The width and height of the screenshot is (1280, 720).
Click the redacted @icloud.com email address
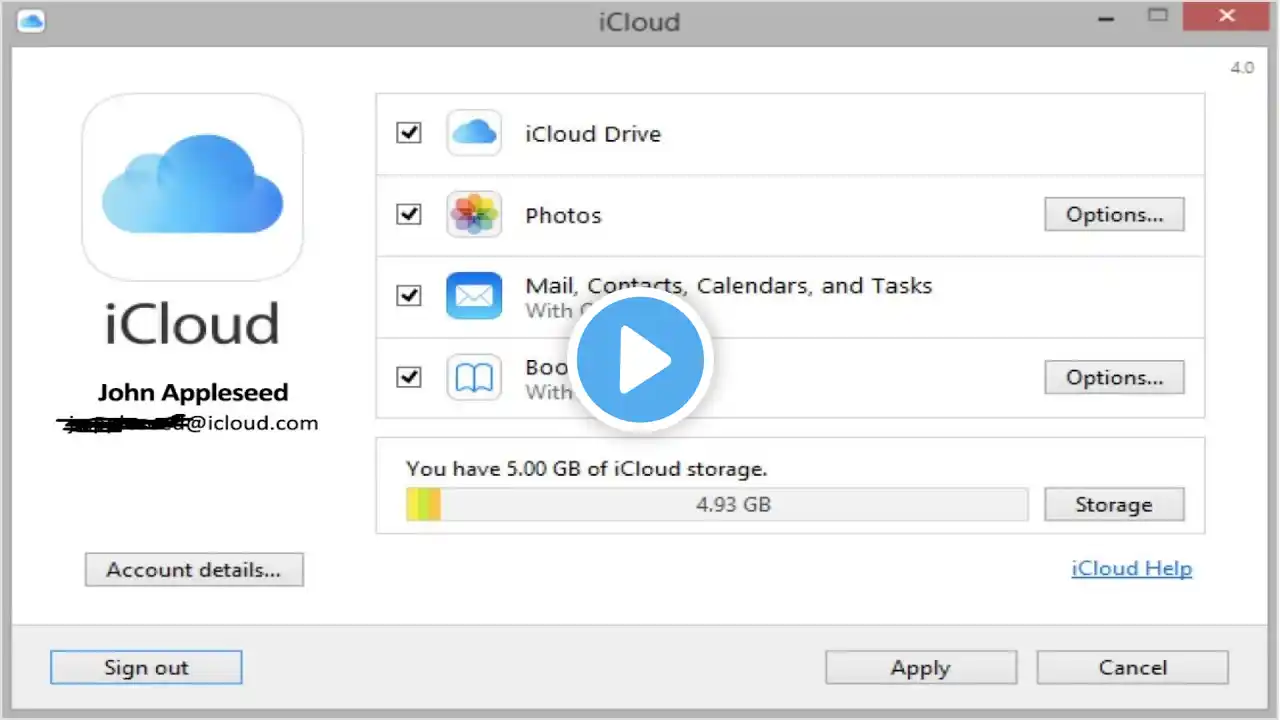coord(188,423)
